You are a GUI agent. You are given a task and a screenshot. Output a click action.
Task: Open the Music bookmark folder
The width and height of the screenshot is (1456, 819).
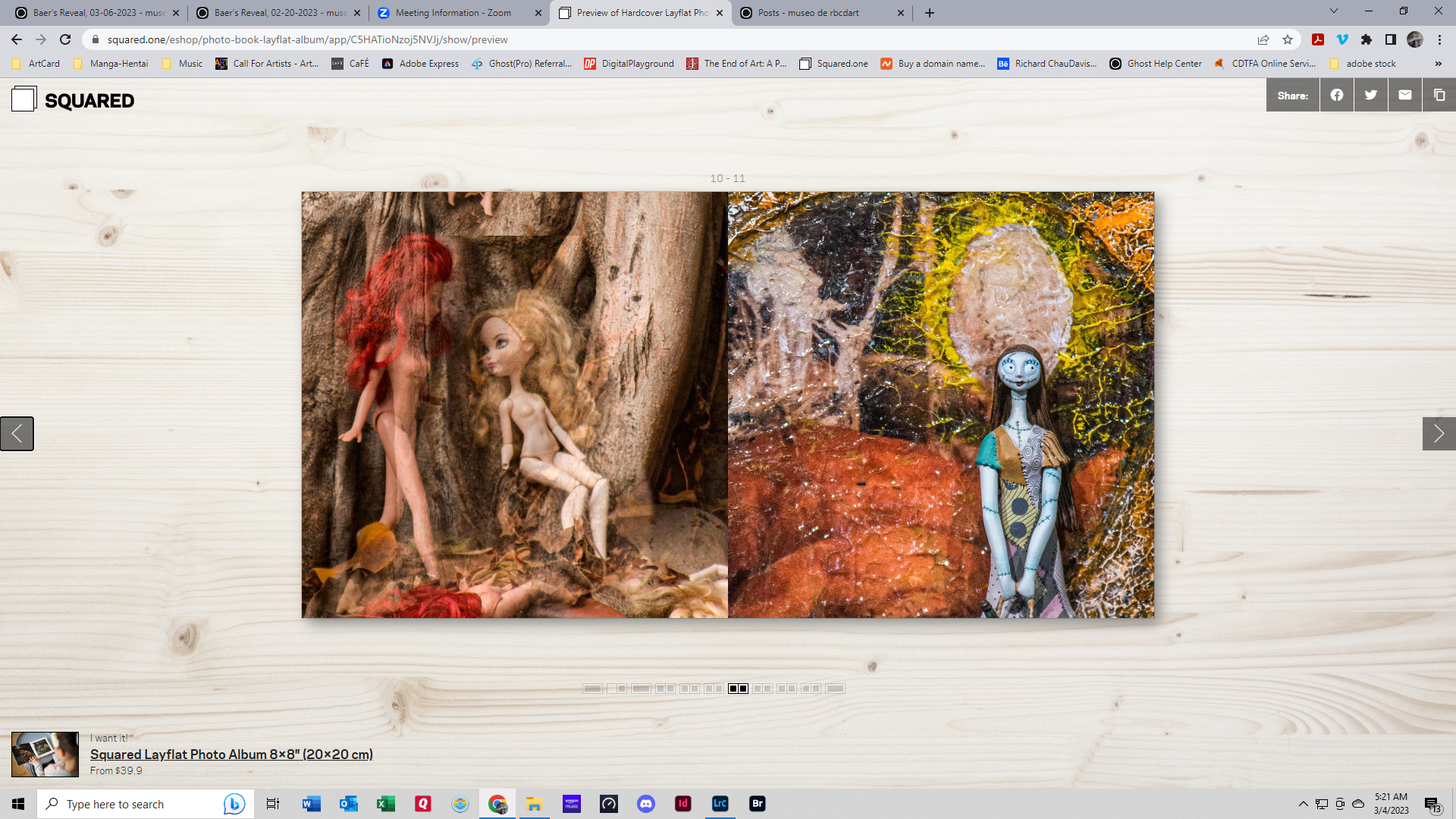[183, 64]
